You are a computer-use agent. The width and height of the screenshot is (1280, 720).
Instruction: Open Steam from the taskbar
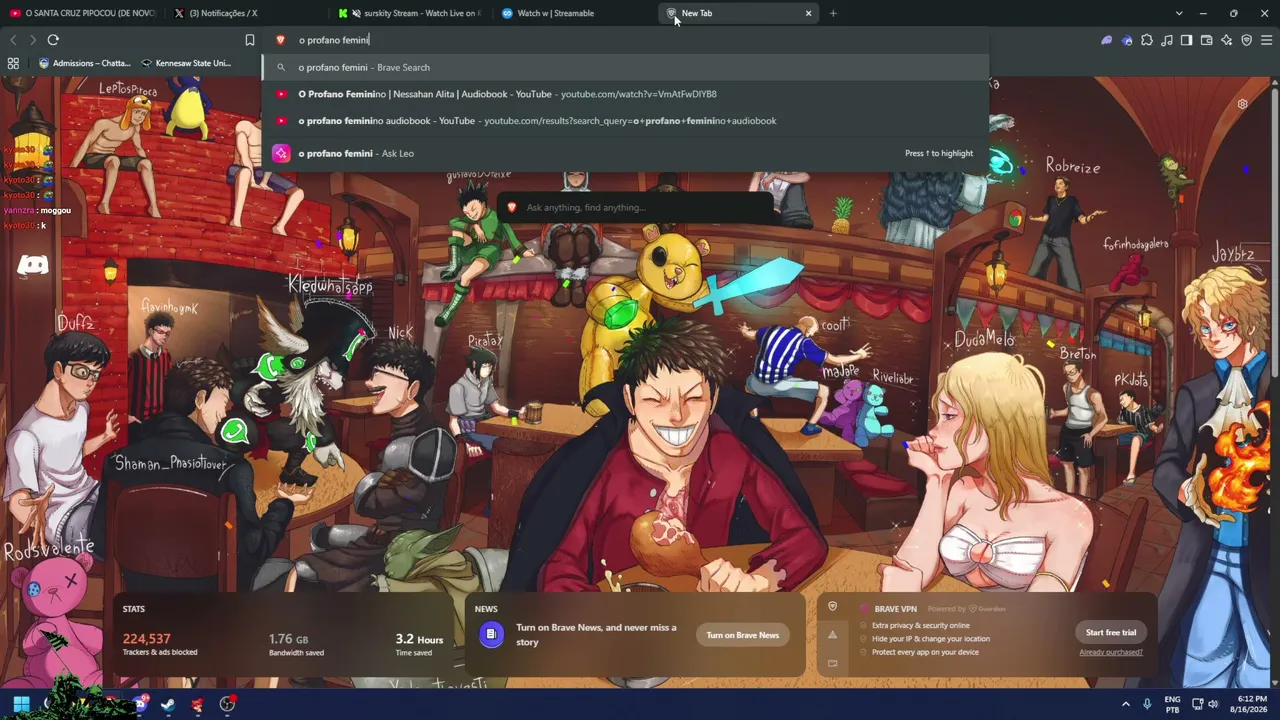[168, 704]
